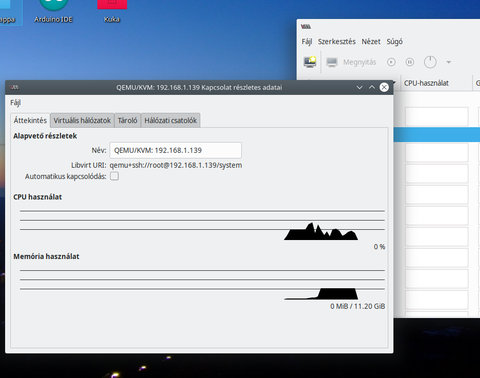Select the Hálózati csatolók tab
The height and width of the screenshot is (378, 480).
click(170, 120)
